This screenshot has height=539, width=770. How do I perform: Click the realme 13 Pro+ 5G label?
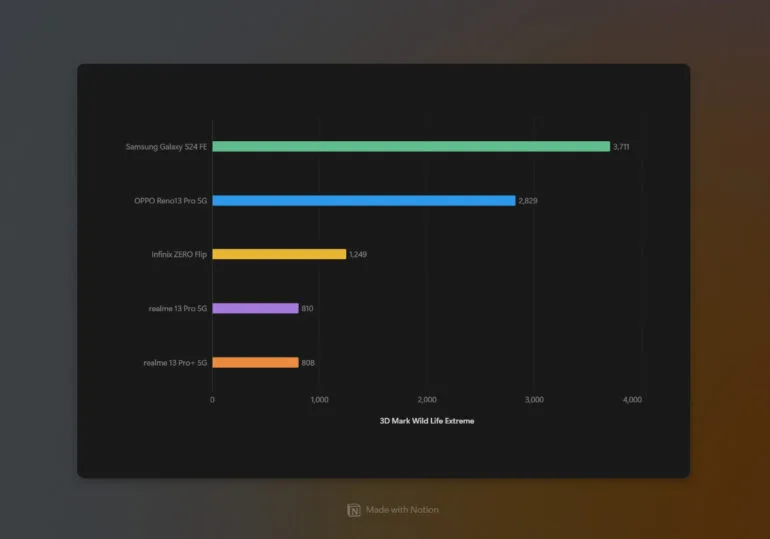coord(175,363)
